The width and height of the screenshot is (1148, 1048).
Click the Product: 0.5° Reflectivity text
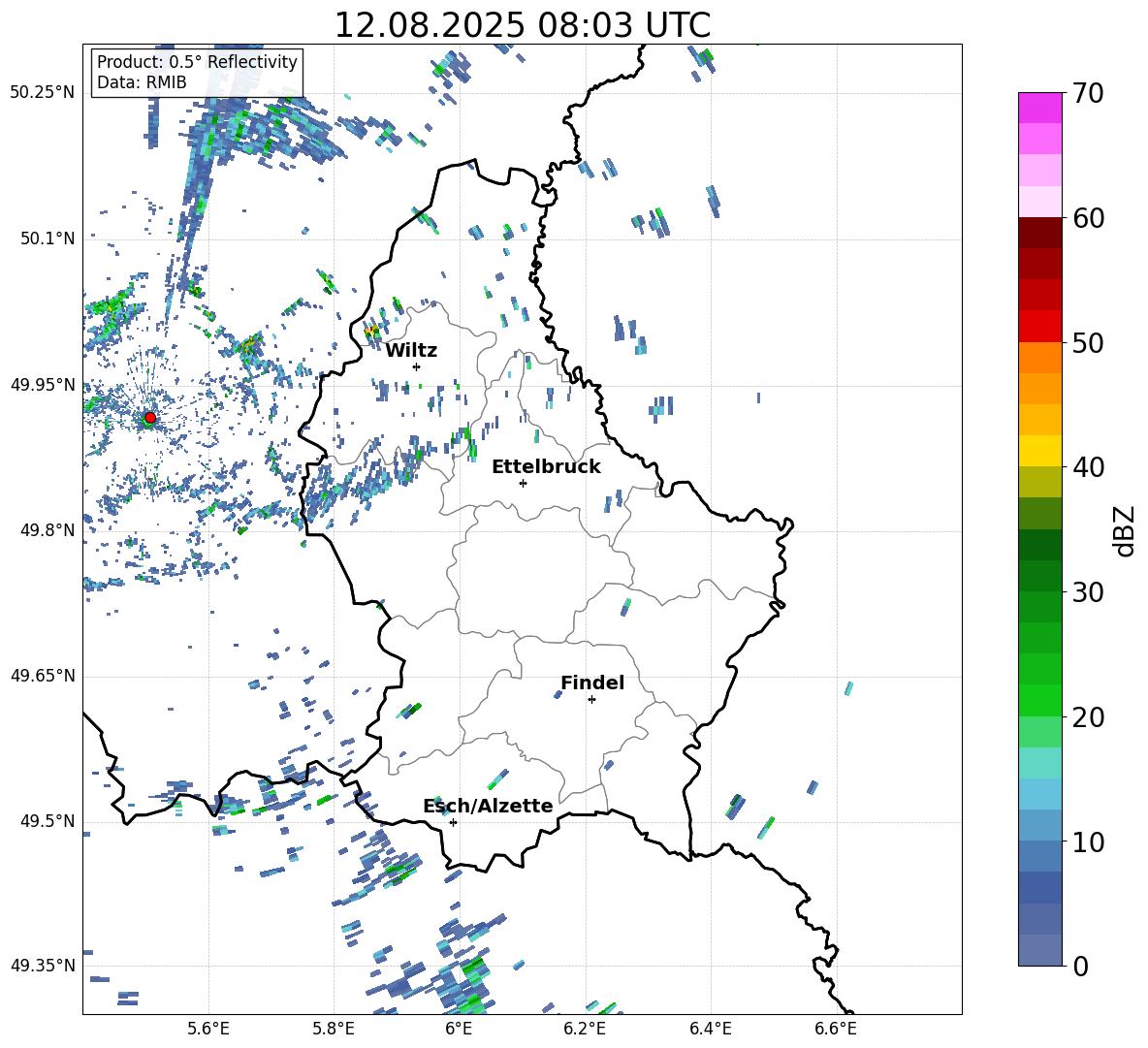coord(197,61)
